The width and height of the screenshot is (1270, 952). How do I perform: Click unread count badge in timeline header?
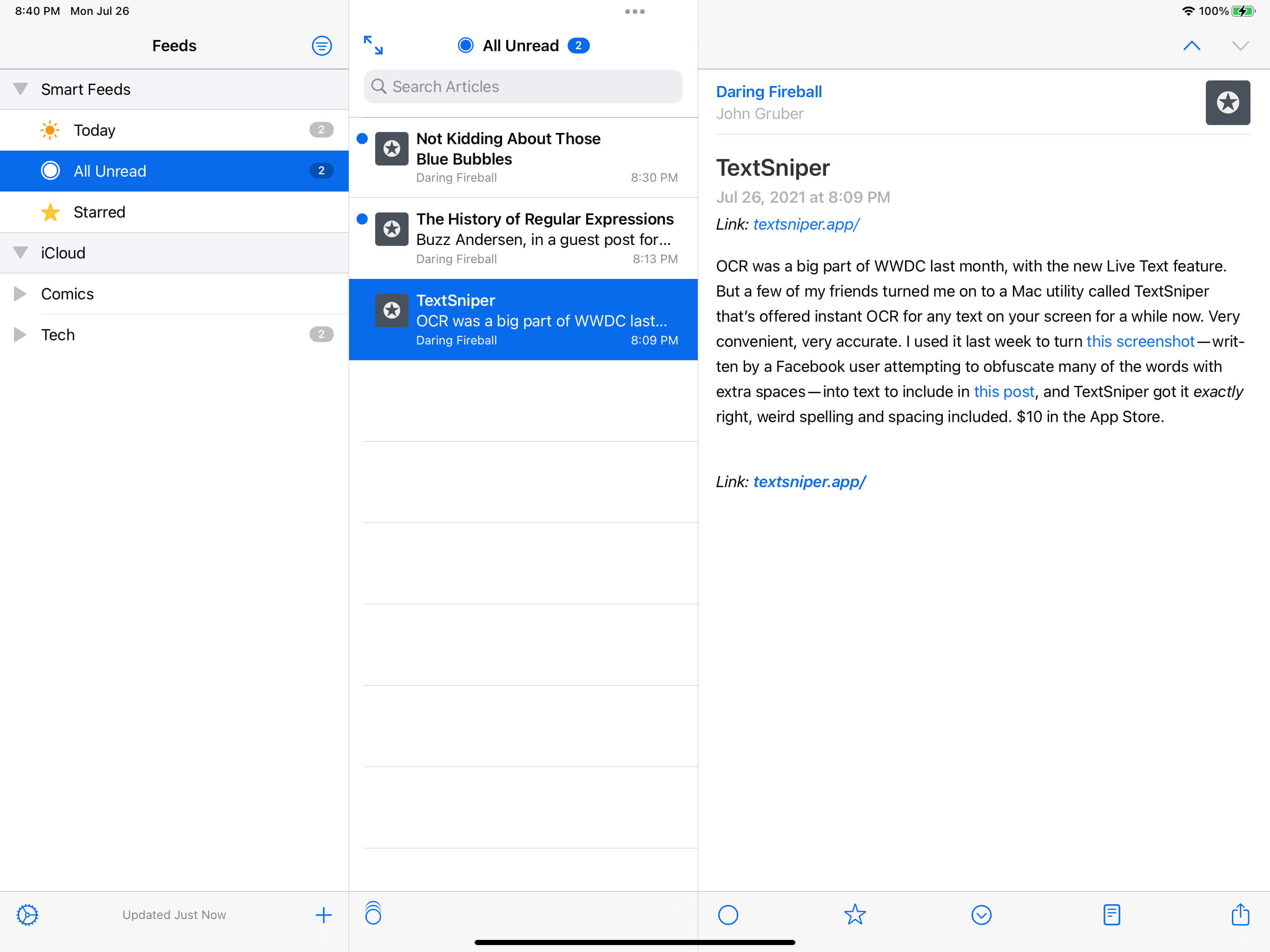pyautogui.click(x=578, y=46)
